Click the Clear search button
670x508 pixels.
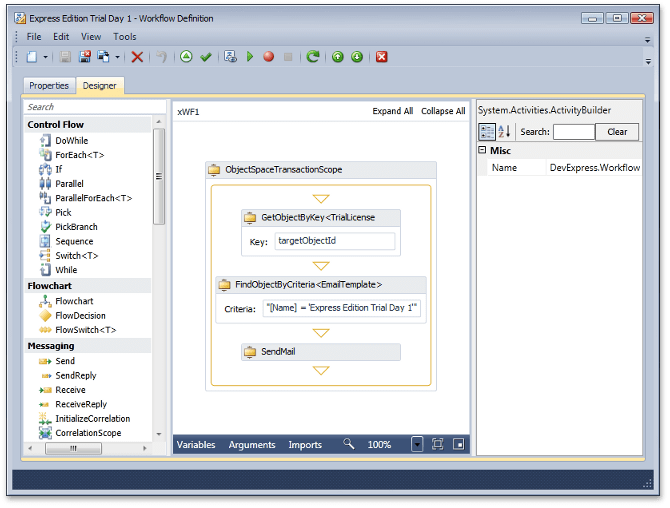coord(616,132)
